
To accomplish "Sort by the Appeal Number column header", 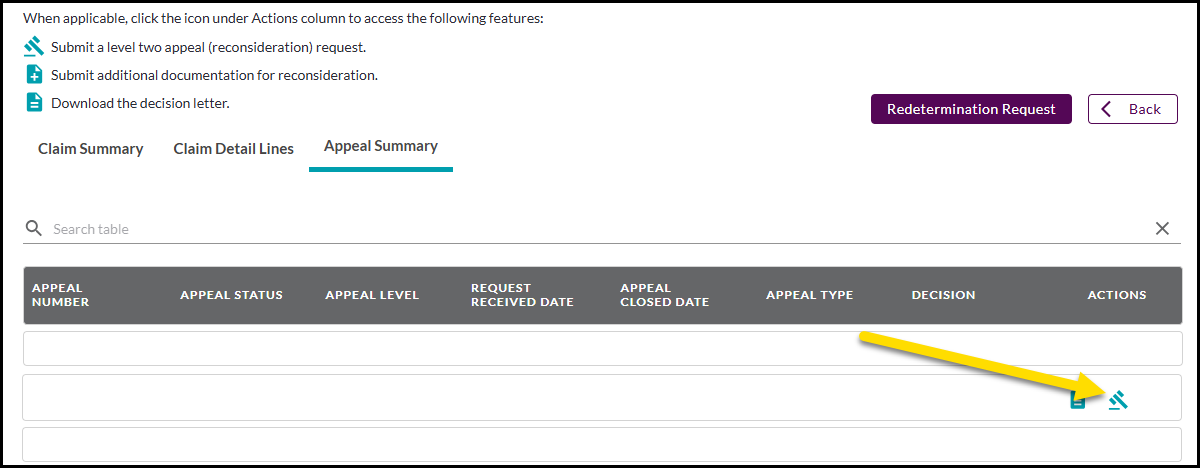I will click(x=61, y=295).
